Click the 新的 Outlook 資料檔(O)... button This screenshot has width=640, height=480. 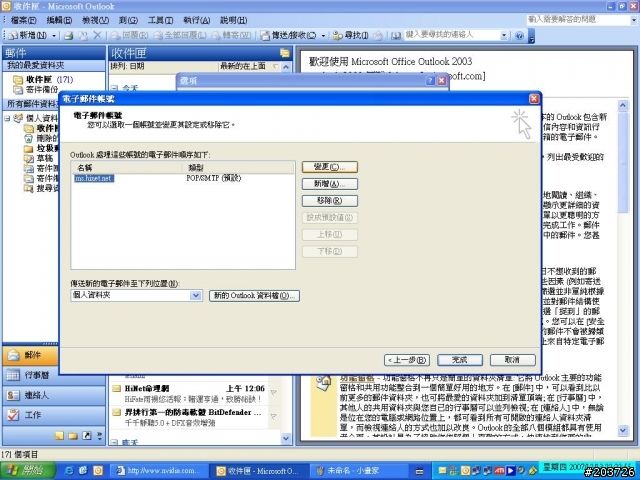[x=254, y=296]
